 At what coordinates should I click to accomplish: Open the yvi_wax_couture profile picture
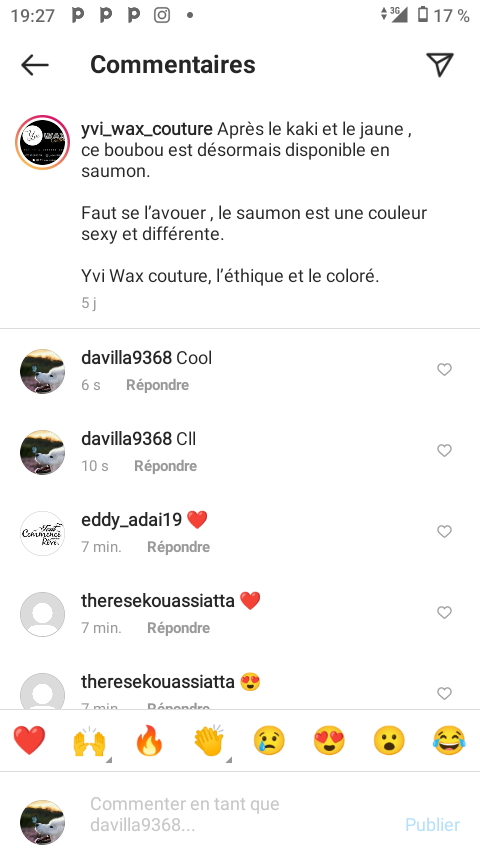pos(42,143)
